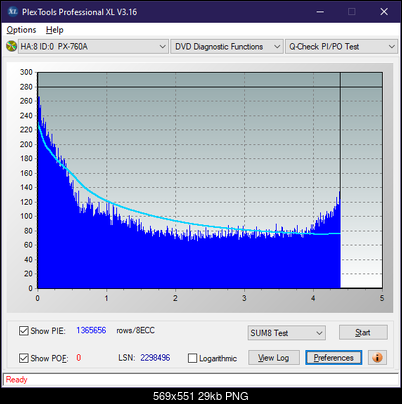This screenshot has height=404, width=402.
Task: Click the LSN value 2298496
Action: click(x=155, y=358)
